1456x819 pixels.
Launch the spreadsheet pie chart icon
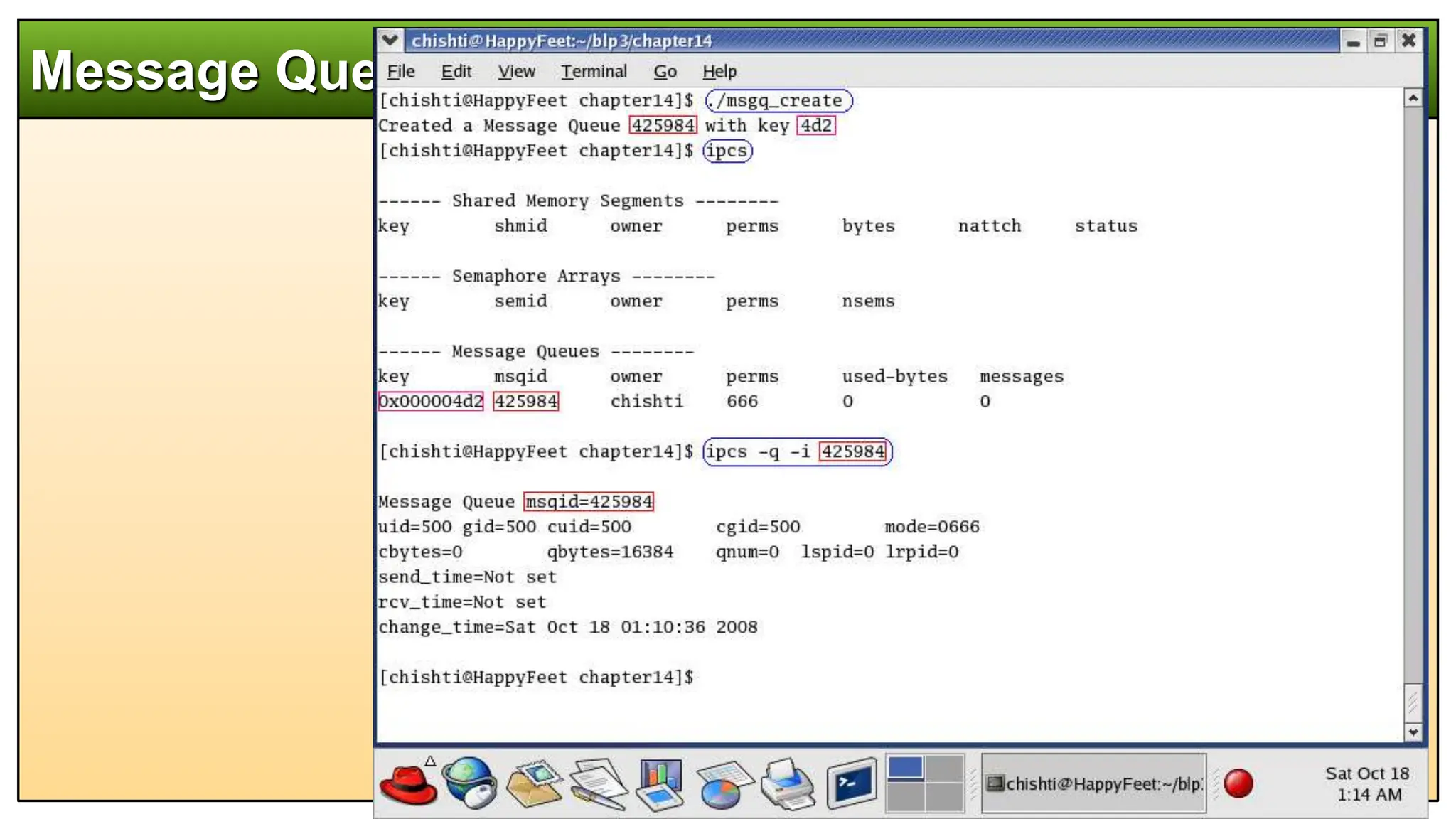pyautogui.click(x=723, y=784)
